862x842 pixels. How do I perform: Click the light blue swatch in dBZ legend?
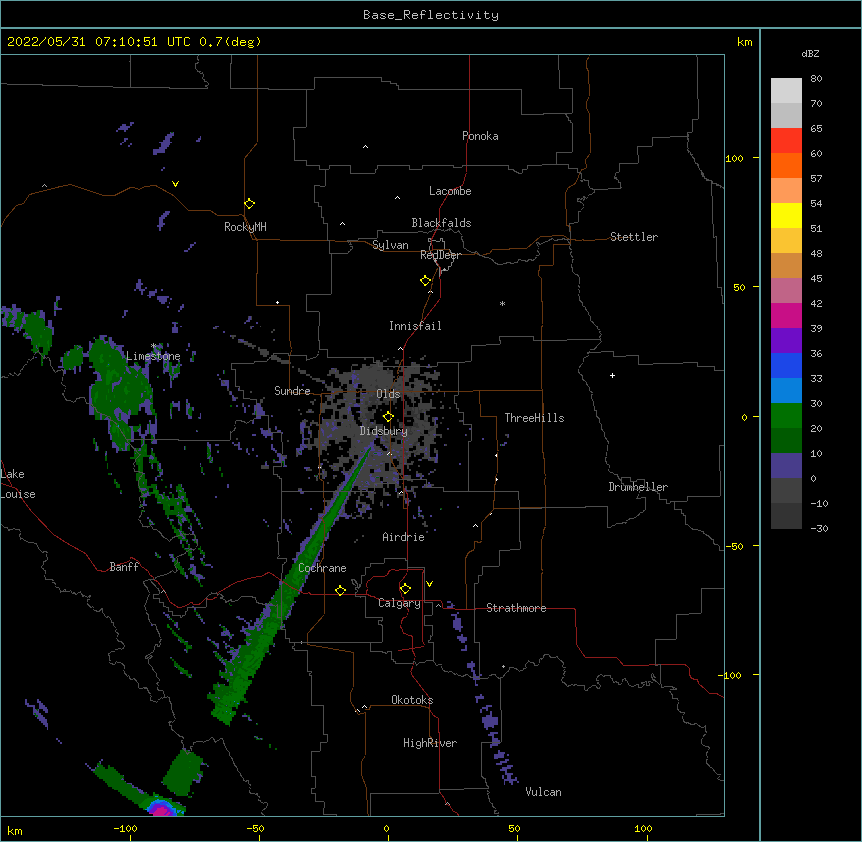[x=786, y=390]
